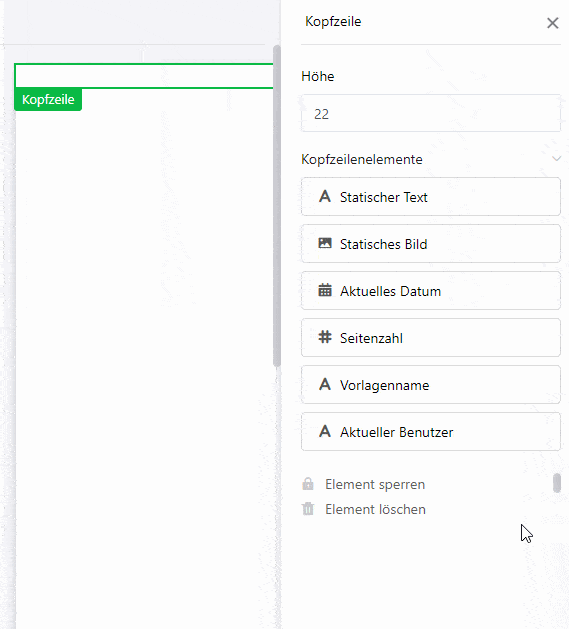The width and height of the screenshot is (569, 629).
Task: Close the Kopfzeile settings panel
Action: tap(553, 23)
